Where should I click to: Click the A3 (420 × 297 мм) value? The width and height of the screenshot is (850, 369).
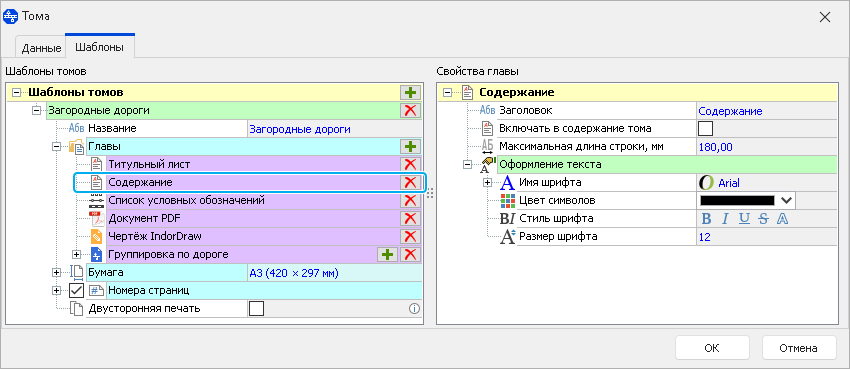[x=293, y=273]
